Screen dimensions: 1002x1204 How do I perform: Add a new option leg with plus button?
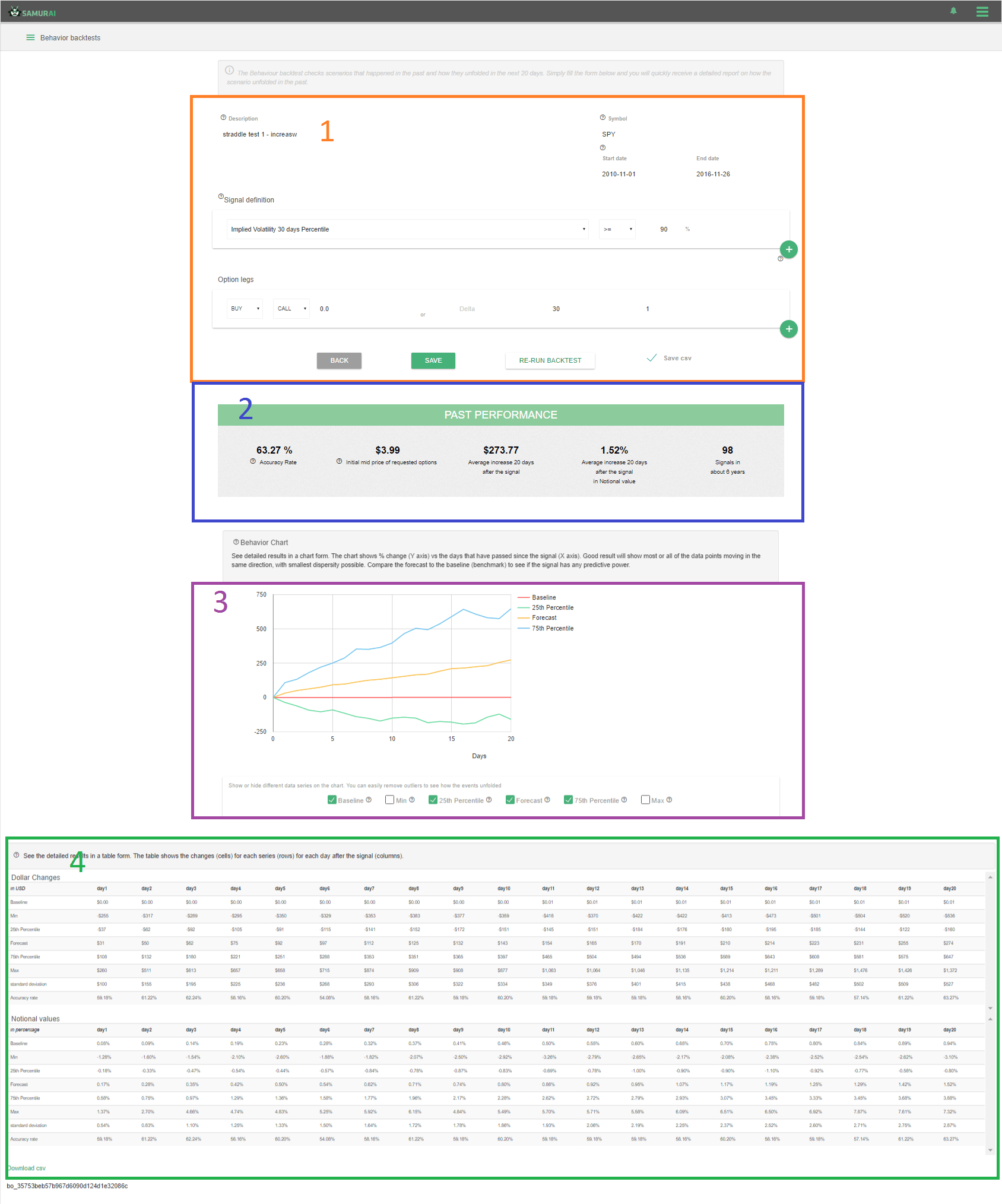pos(788,329)
